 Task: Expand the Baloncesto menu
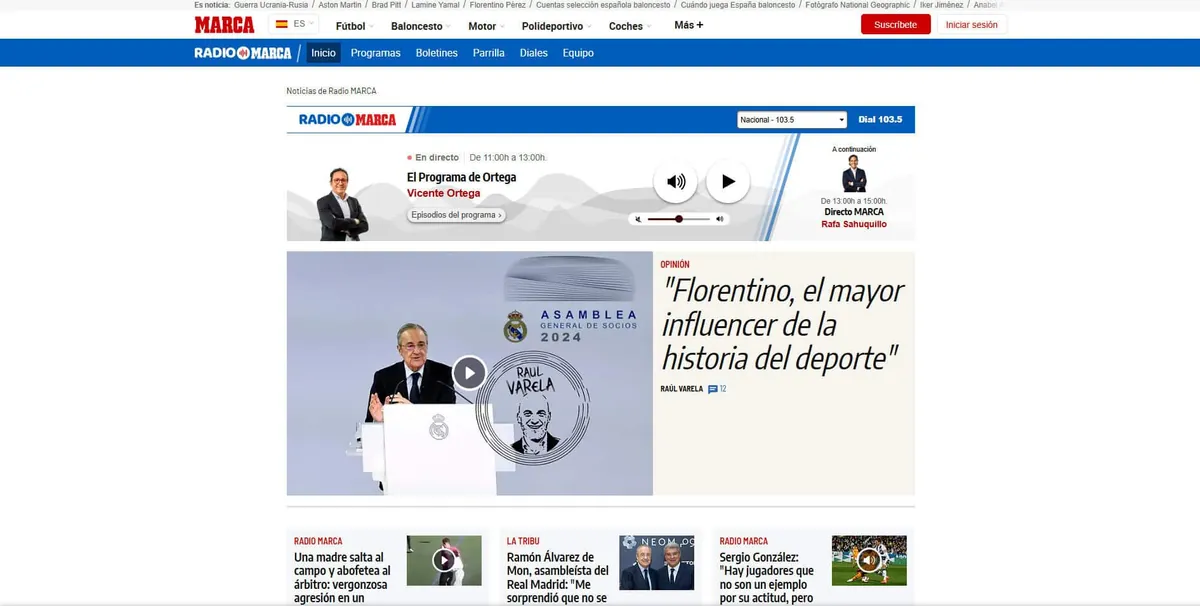(x=421, y=26)
